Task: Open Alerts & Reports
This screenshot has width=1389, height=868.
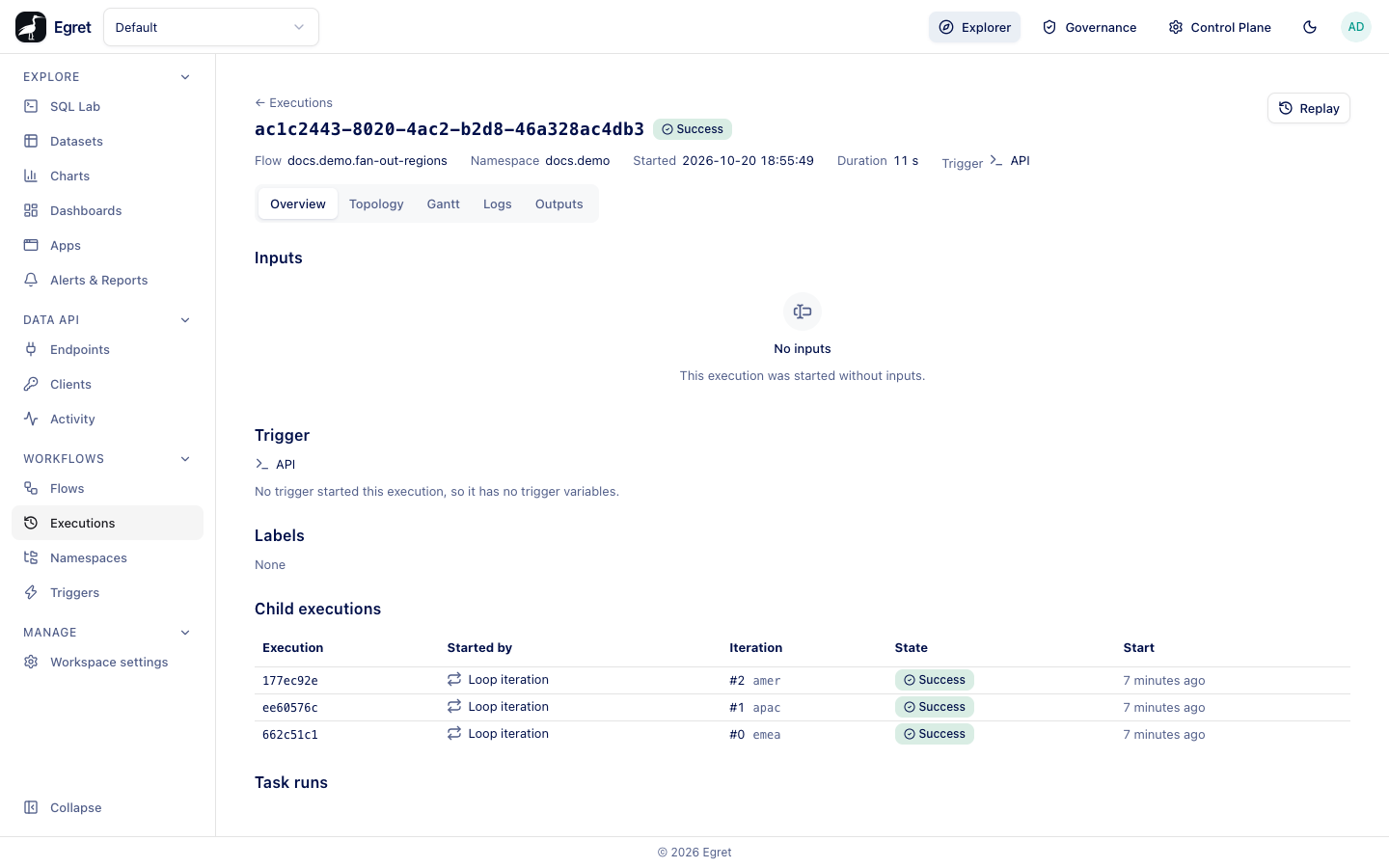Action: coord(107,280)
